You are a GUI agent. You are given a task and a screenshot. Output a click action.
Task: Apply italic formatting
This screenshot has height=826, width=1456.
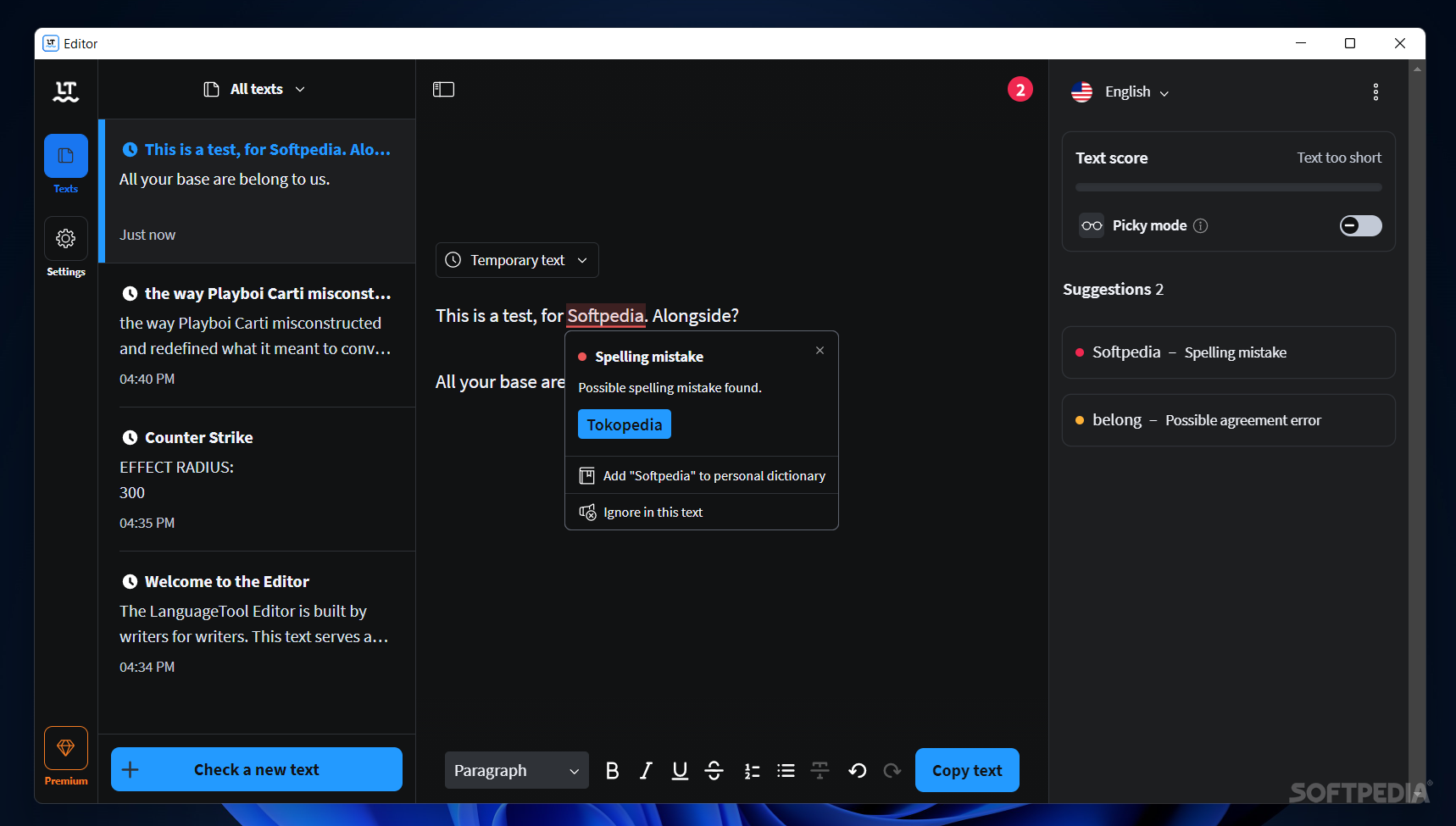tap(646, 770)
